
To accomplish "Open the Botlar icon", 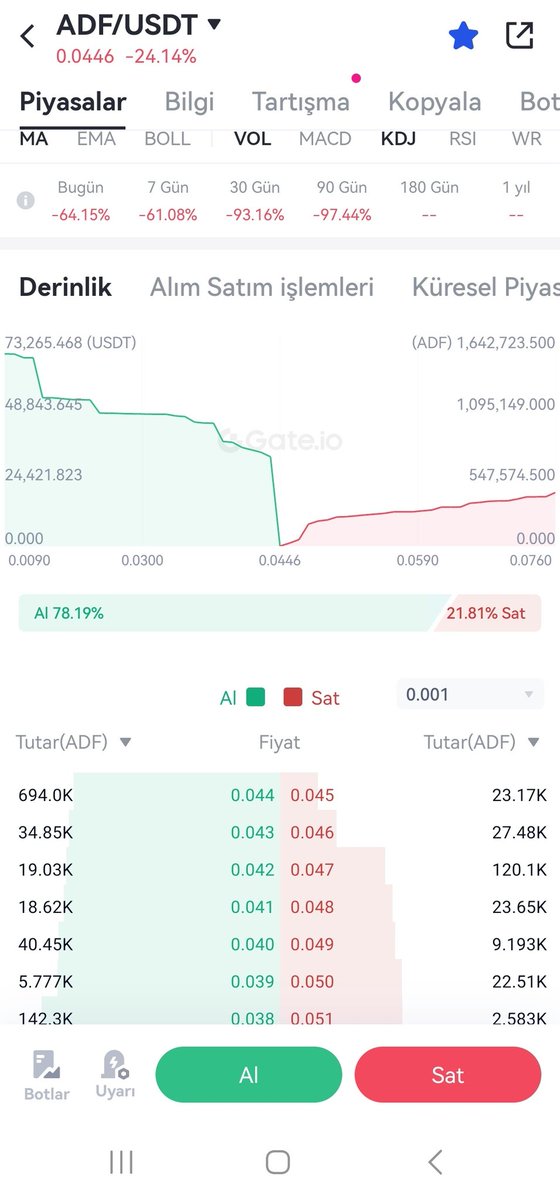I will coord(47,1075).
